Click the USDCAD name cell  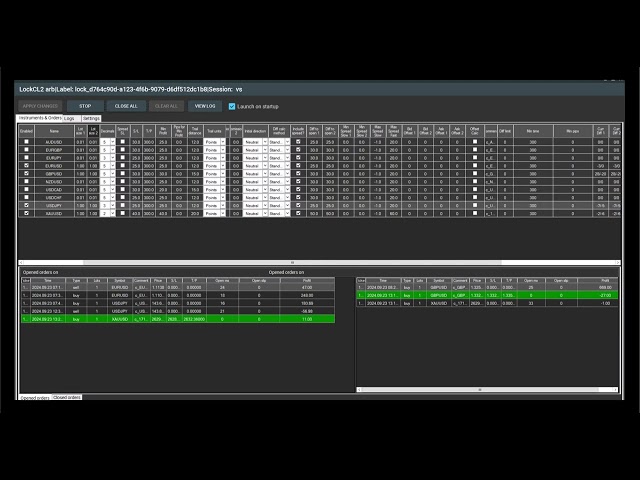[54, 189]
